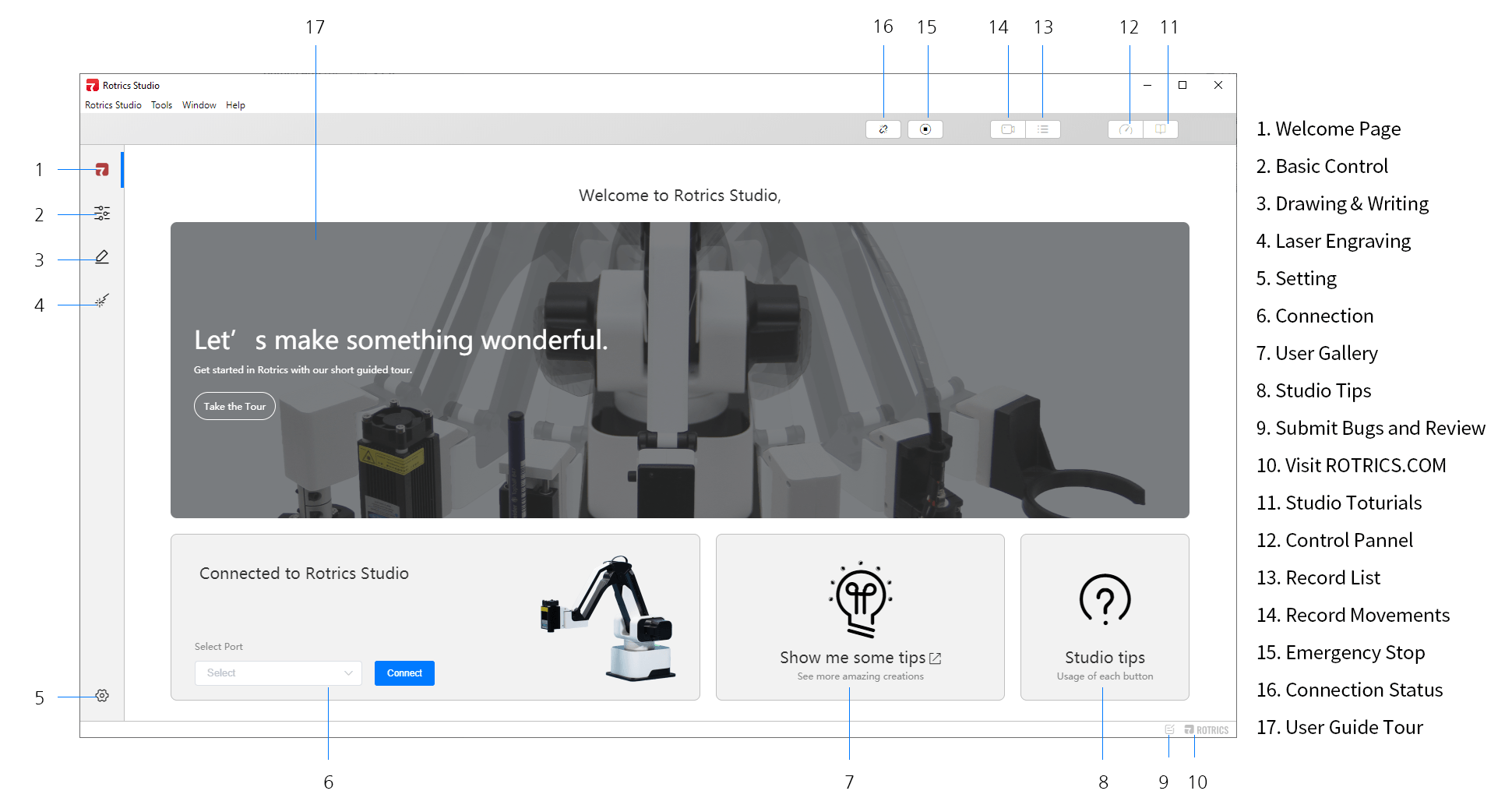Click the question mark Studio tips icon
The image size is (1512, 812).
pyautogui.click(x=1105, y=599)
